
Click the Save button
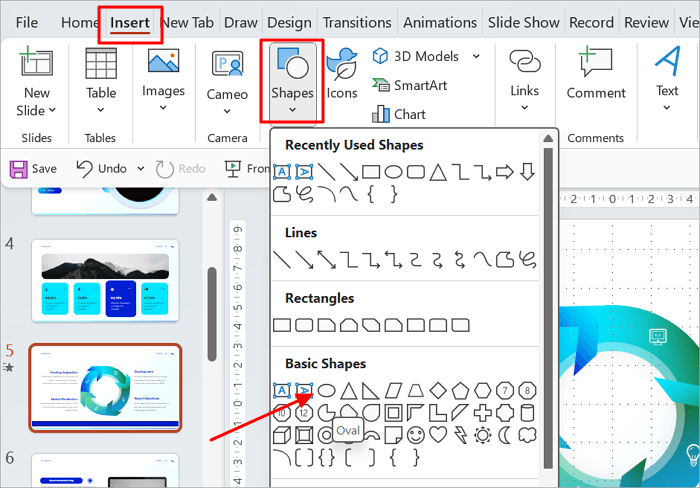coord(33,169)
